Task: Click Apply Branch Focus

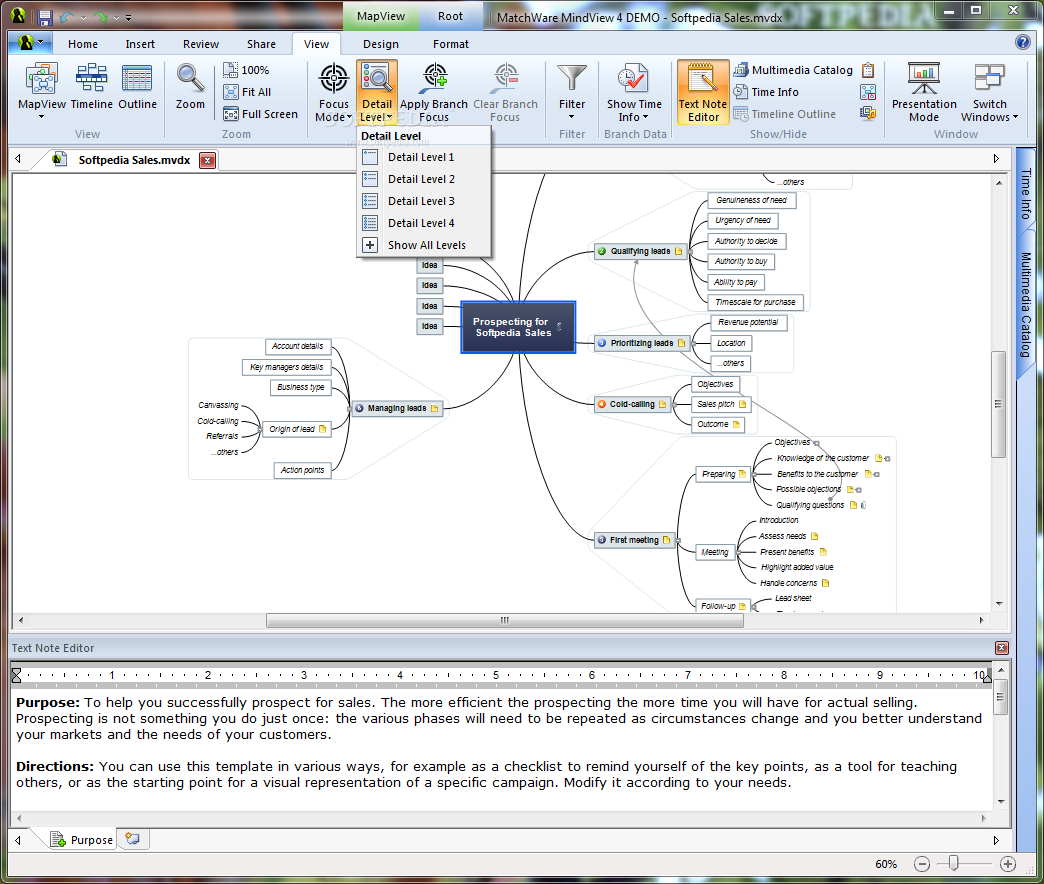Action: pos(433,93)
